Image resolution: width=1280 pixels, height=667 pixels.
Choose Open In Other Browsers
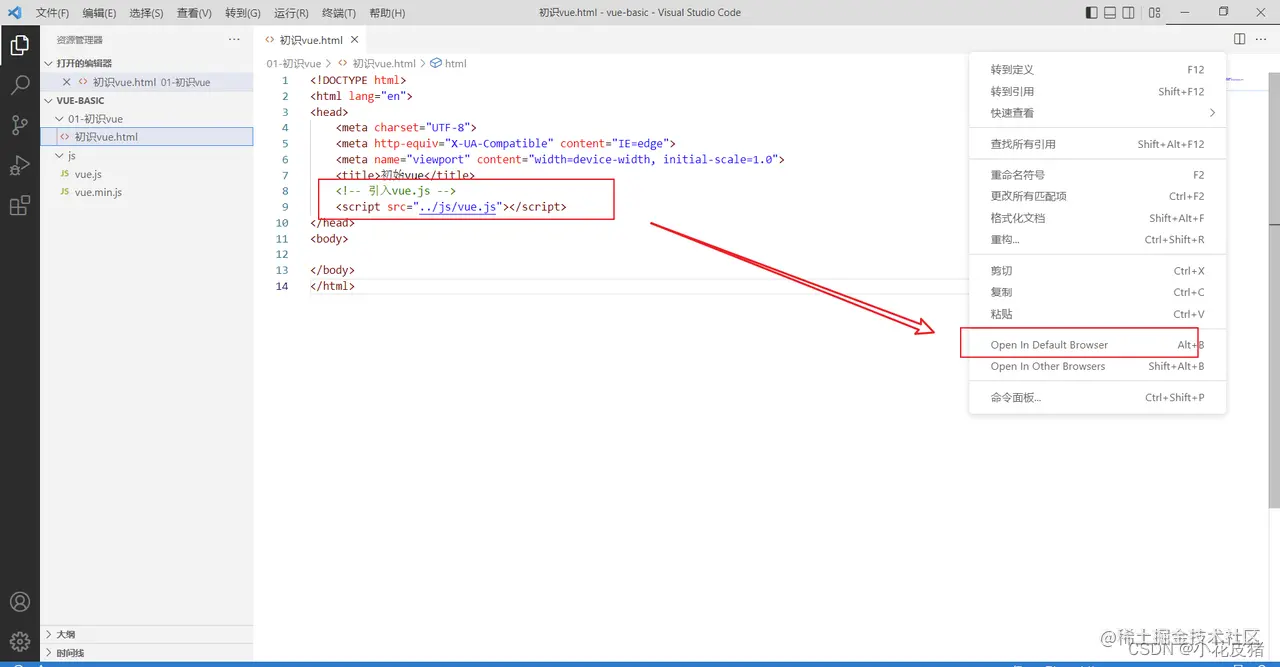point(1097,367)
